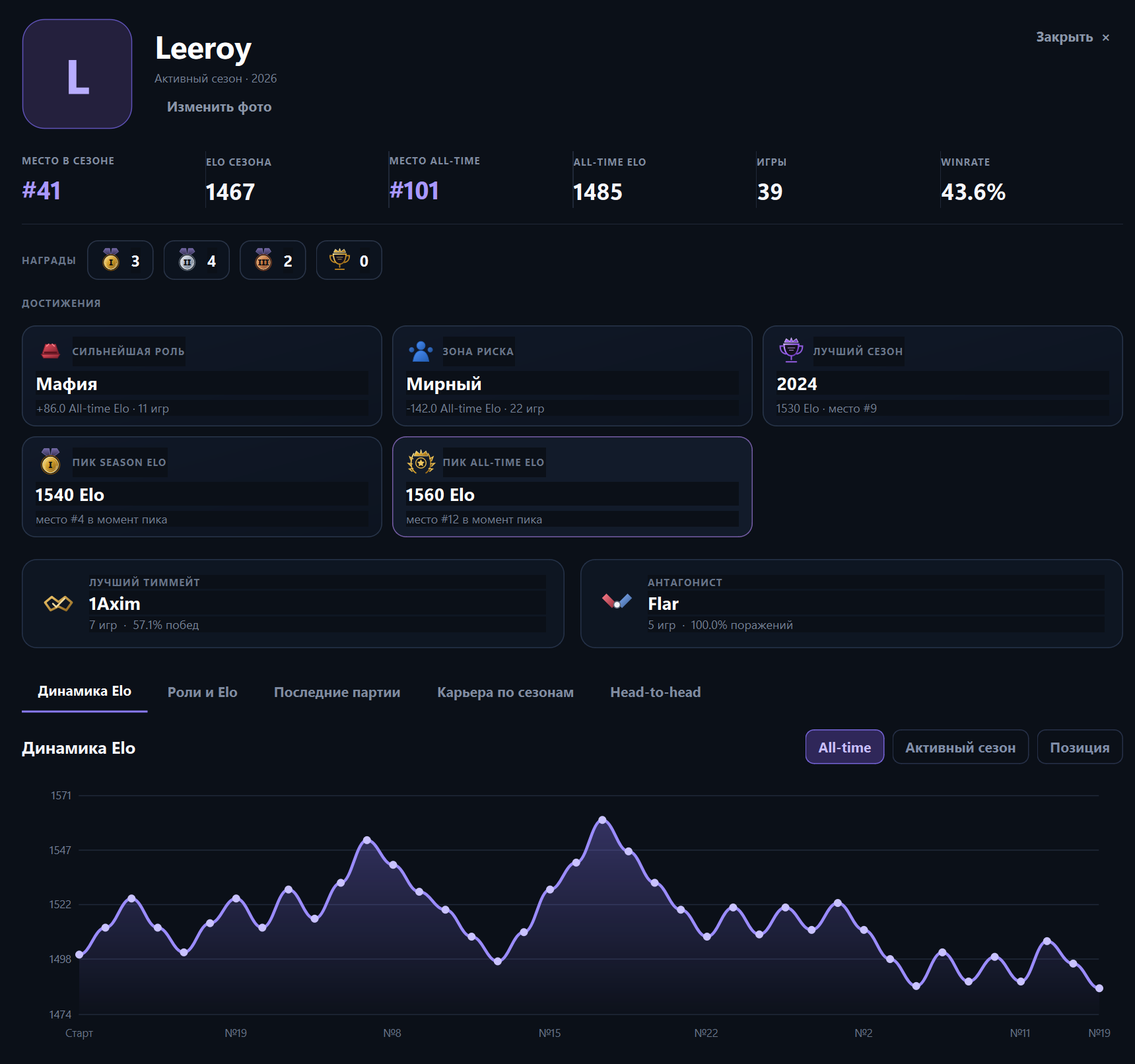
Task: Click all-time rank value #101
Action: click(x=414, y=191)
